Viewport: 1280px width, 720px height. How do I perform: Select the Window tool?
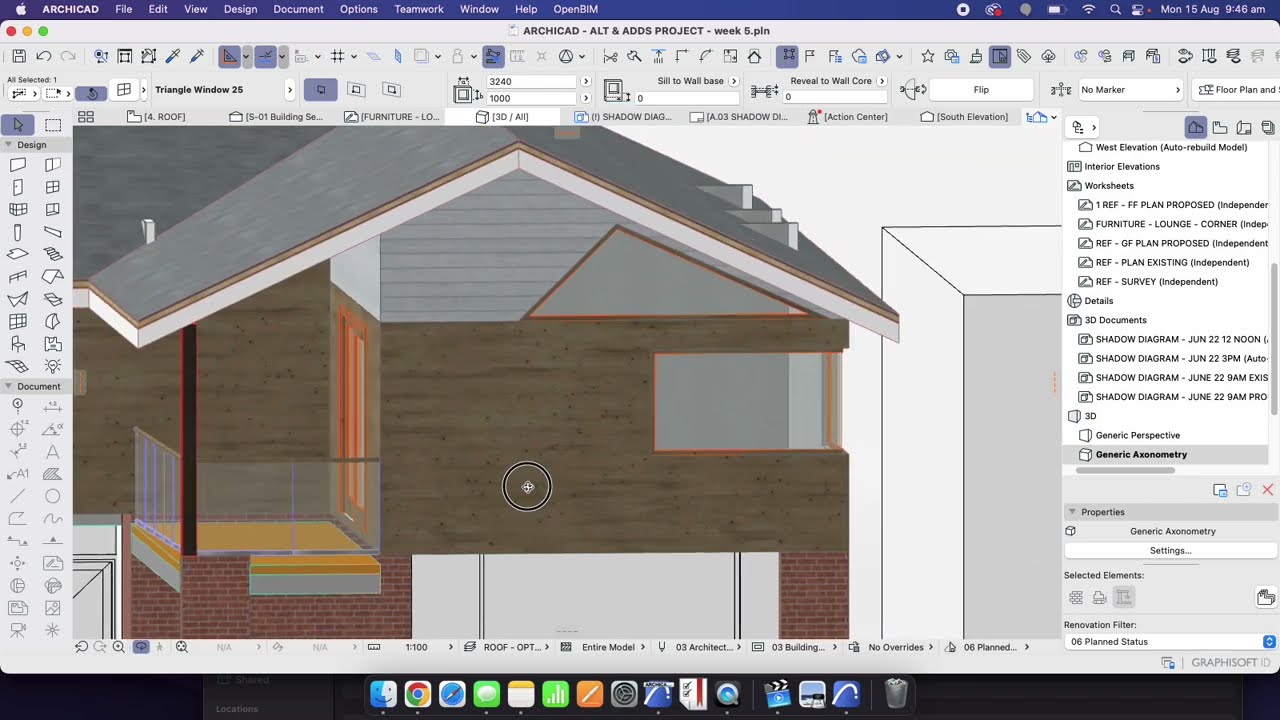click(53, 187)
